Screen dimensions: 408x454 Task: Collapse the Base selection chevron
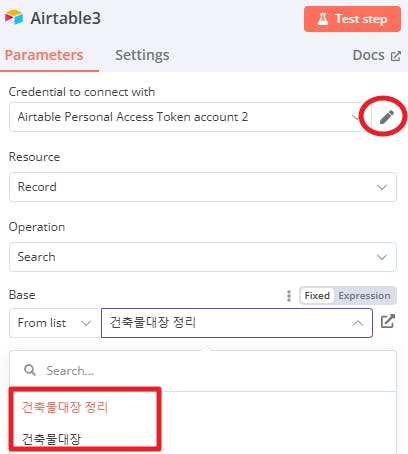click(358, 323)
